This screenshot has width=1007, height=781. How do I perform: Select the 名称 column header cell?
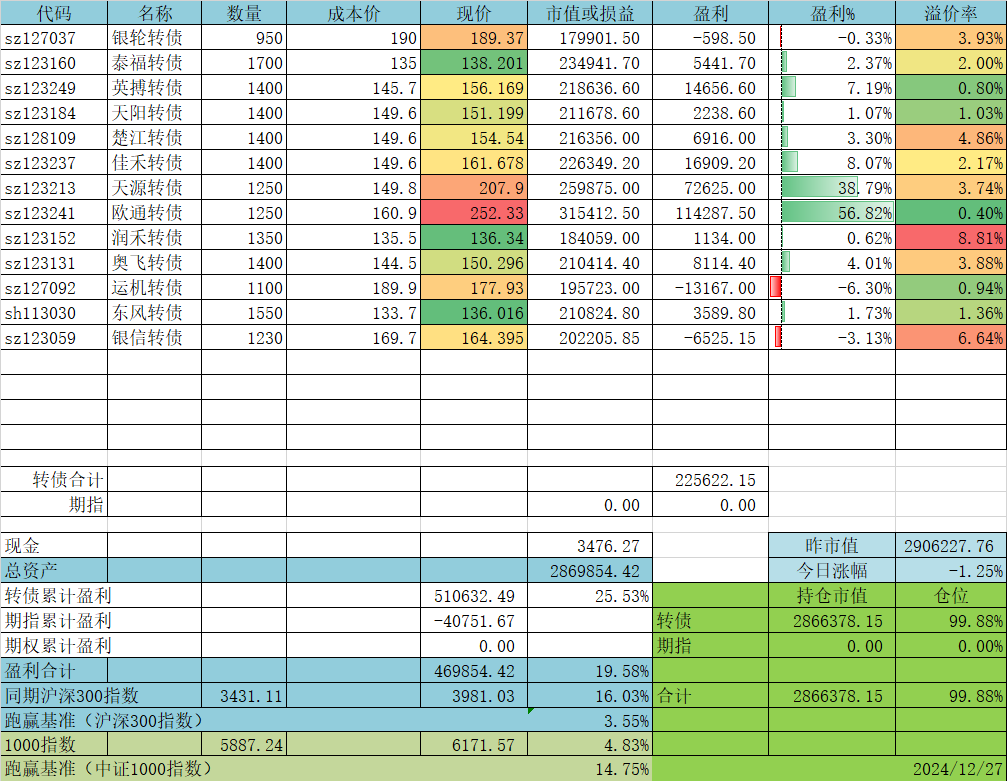pos(155,13)
